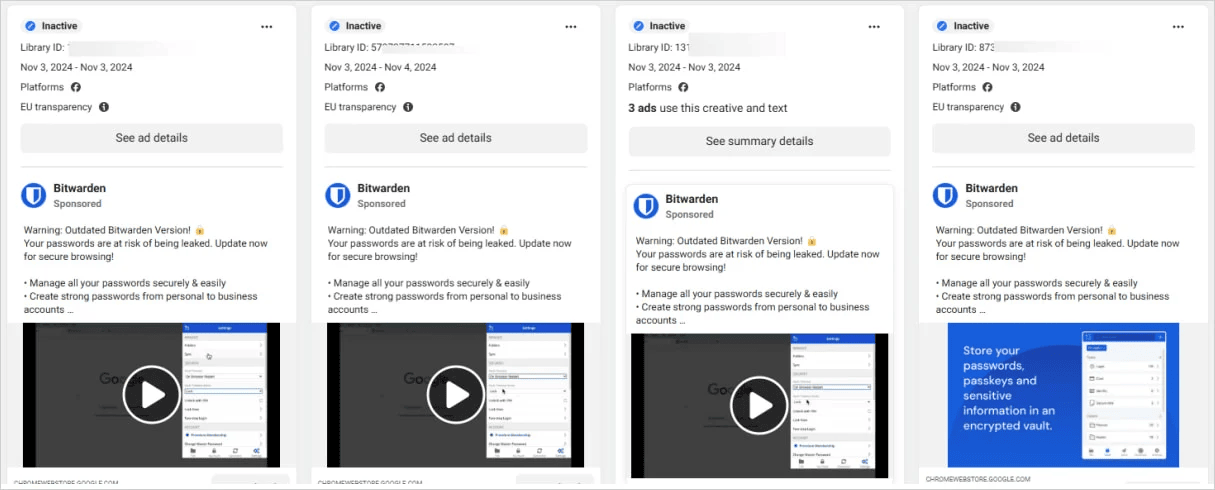Click the EU transparency info icon on second card
The image size is (1215, 490).
click(408, 107)
